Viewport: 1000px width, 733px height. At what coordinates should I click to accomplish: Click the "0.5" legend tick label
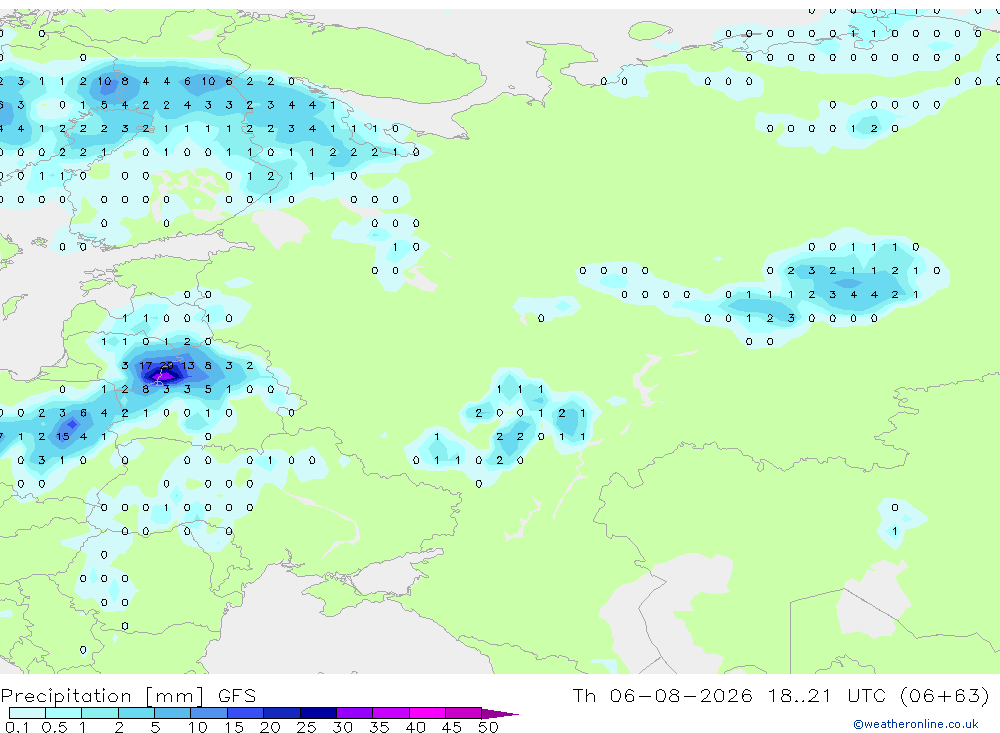[x=54, y=727]
